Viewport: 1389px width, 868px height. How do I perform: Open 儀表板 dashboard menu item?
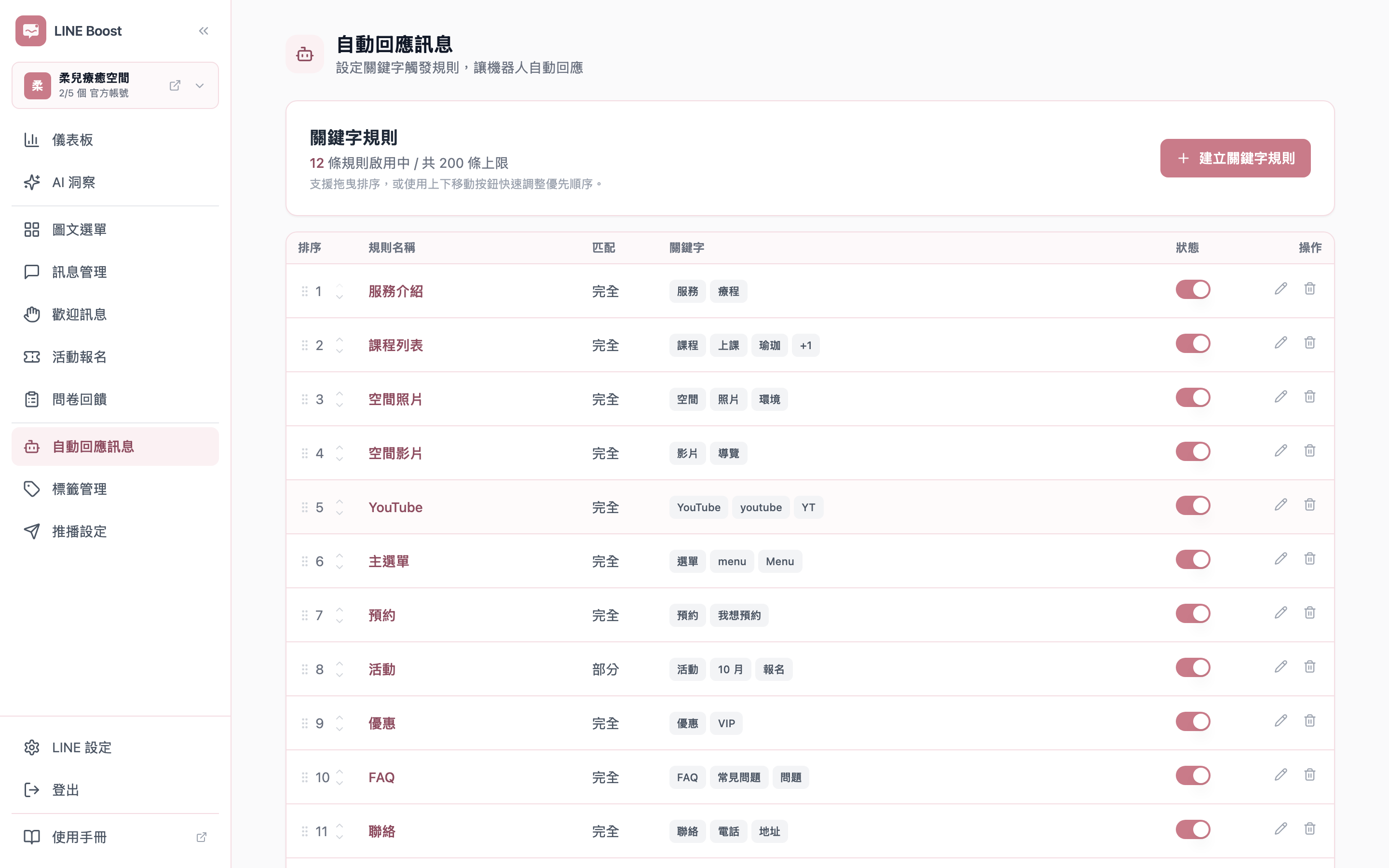(115, 139)
